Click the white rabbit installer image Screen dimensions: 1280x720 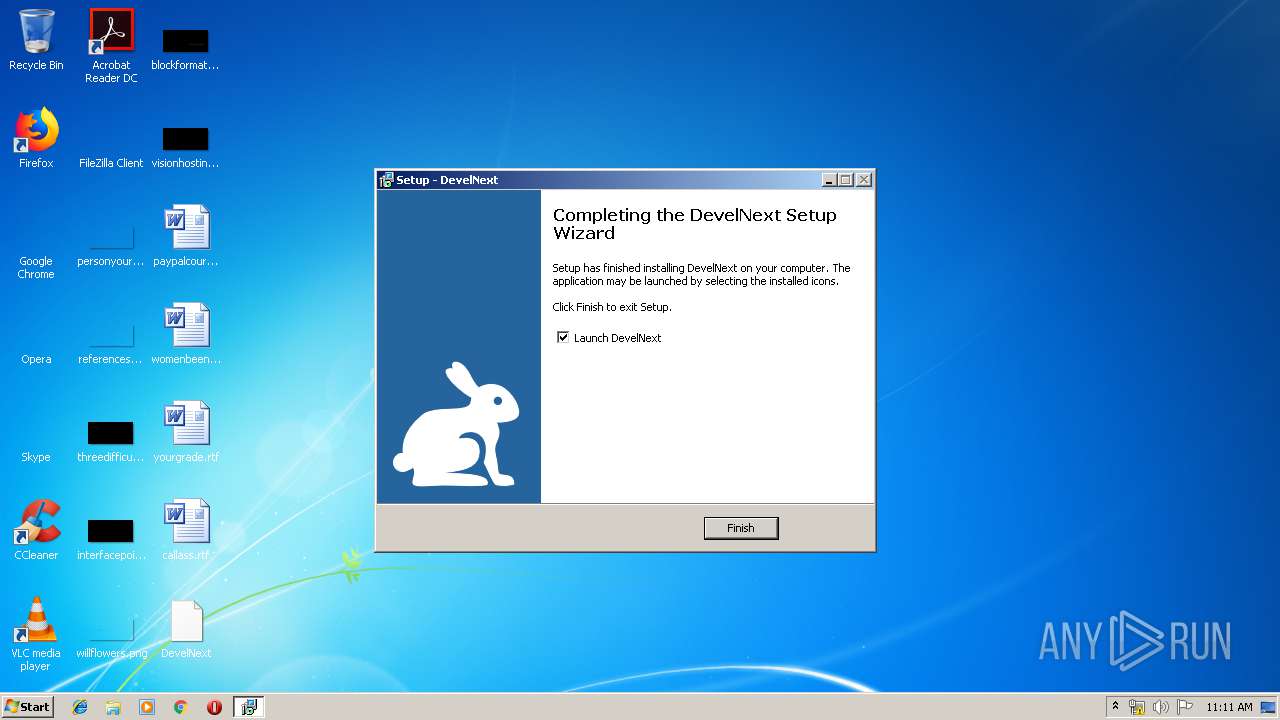[x=457, y=425]
